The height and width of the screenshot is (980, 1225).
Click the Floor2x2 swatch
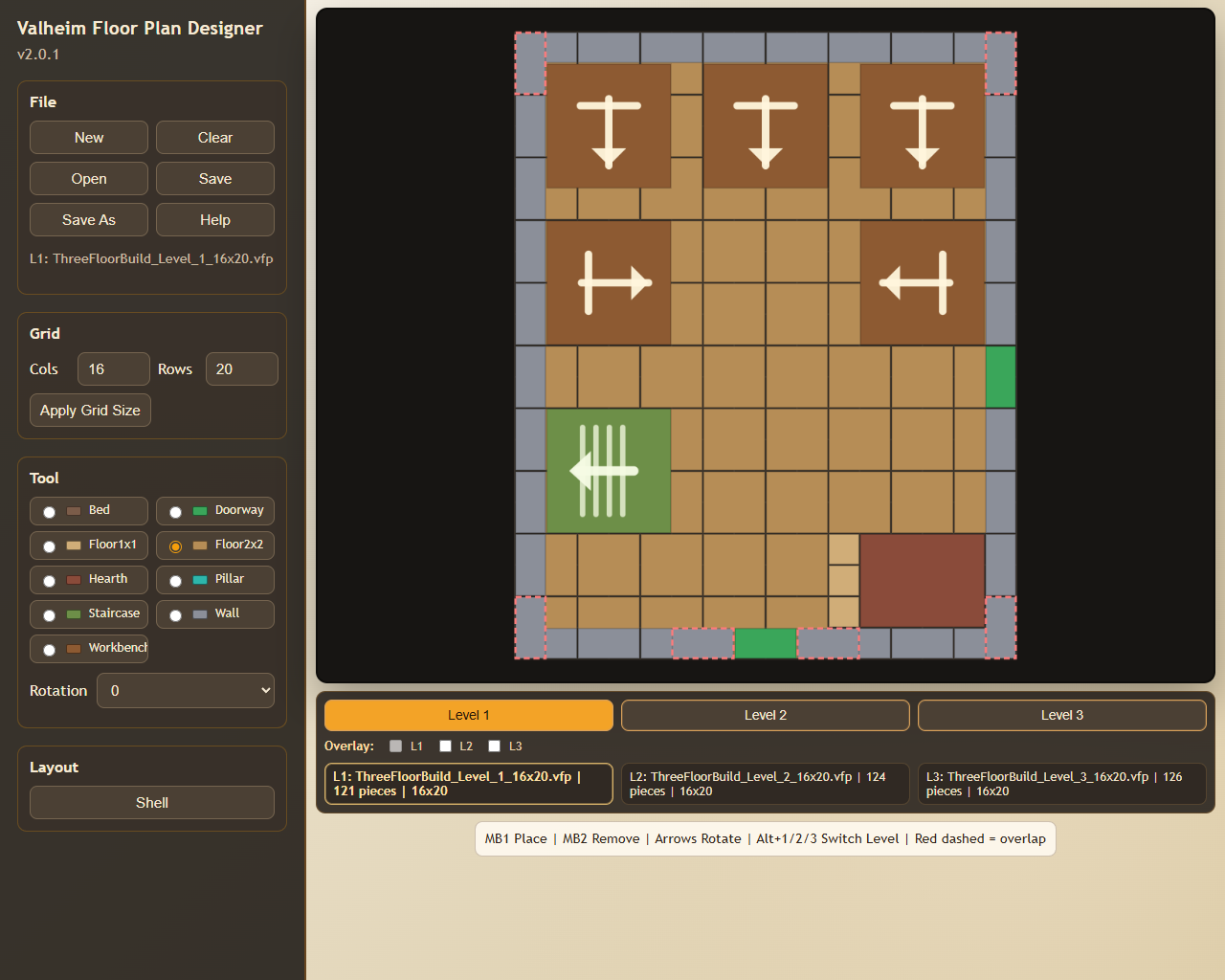(x=200, y=546)
